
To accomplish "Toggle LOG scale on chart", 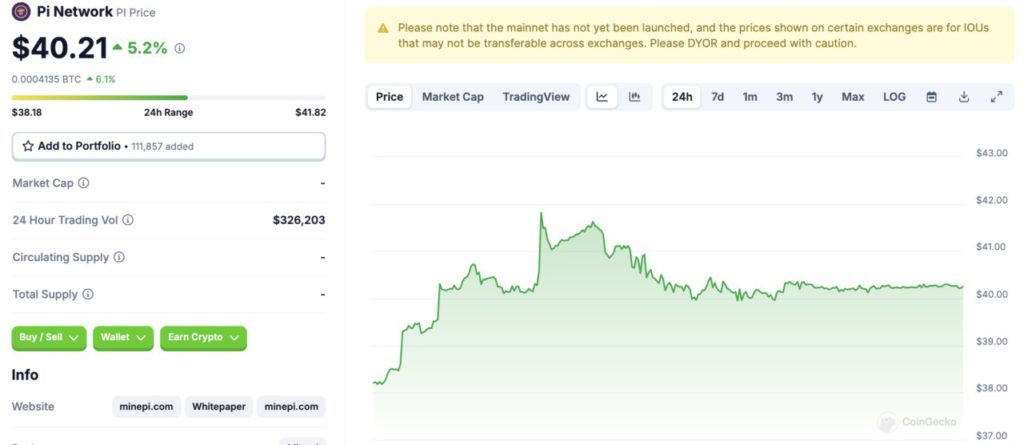I will click(x=894, y=97).
